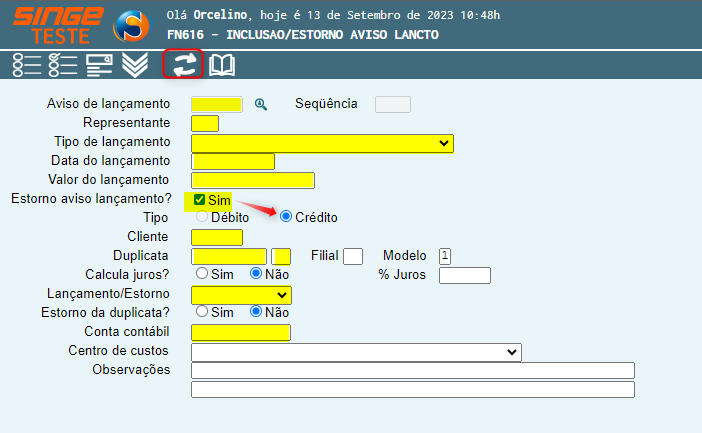Viewport: 702px width, 433px height.
Task: Click the round Singe S logo
Action: click(x=132, y=25)
